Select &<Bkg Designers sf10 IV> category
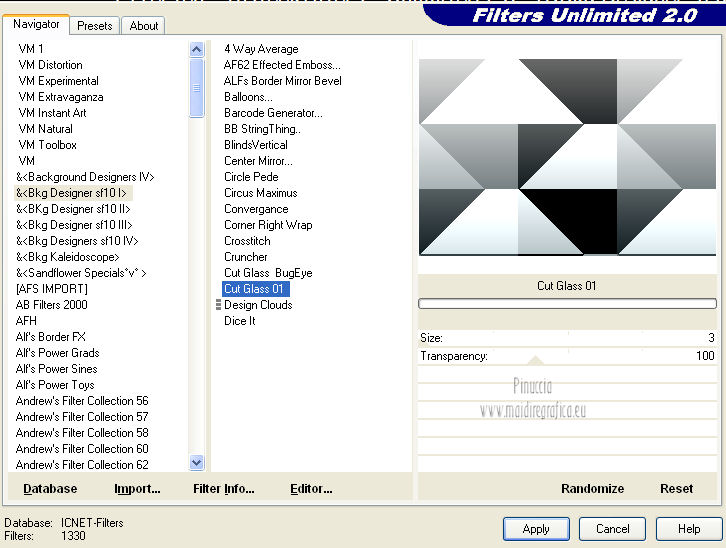 (77, 241)
